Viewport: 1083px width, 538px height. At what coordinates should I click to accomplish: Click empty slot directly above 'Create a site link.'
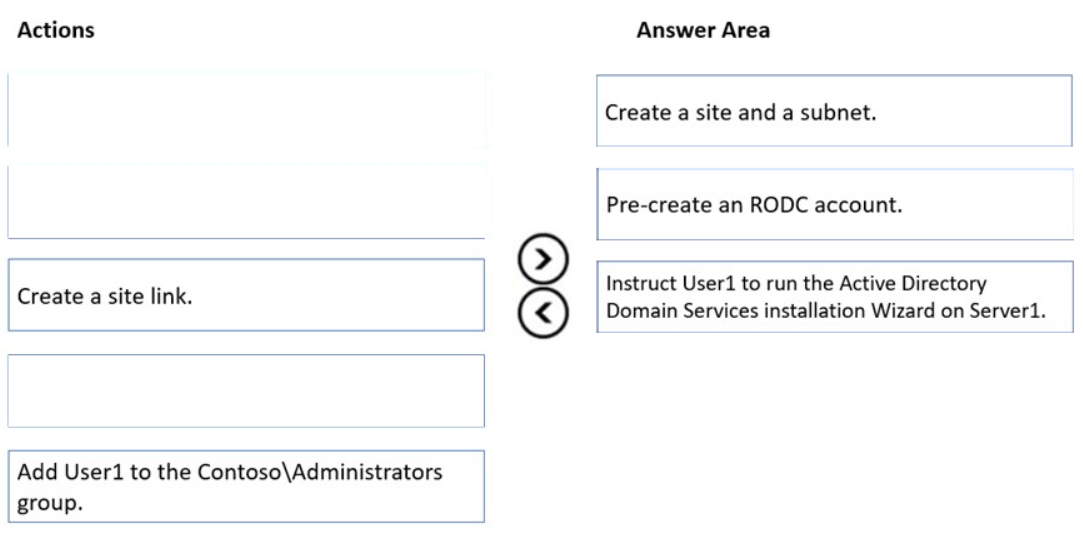coord(246,202)
